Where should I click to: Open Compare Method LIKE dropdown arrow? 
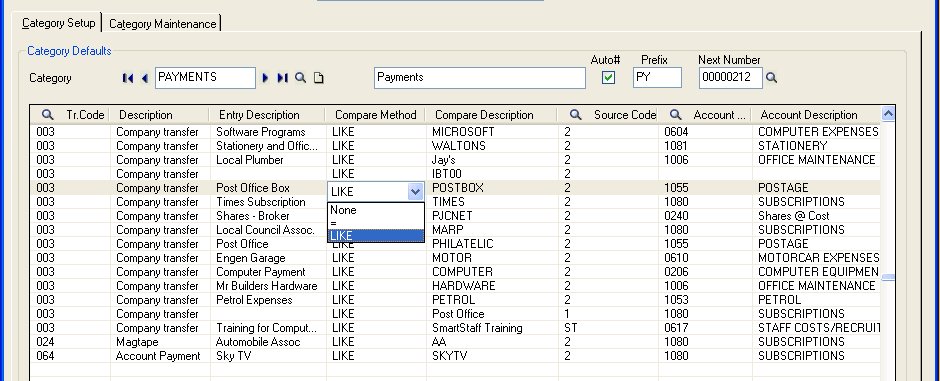[x=415, y=192]
